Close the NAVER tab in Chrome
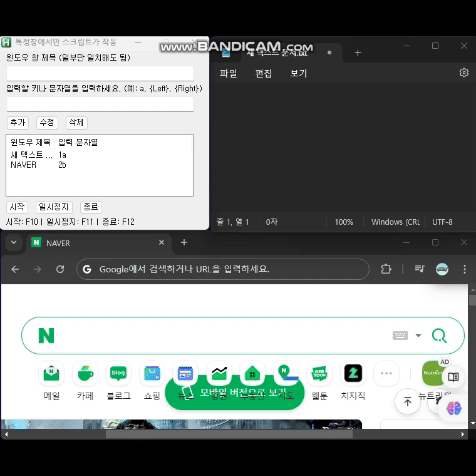476x476 pixels. click(162, 242)
